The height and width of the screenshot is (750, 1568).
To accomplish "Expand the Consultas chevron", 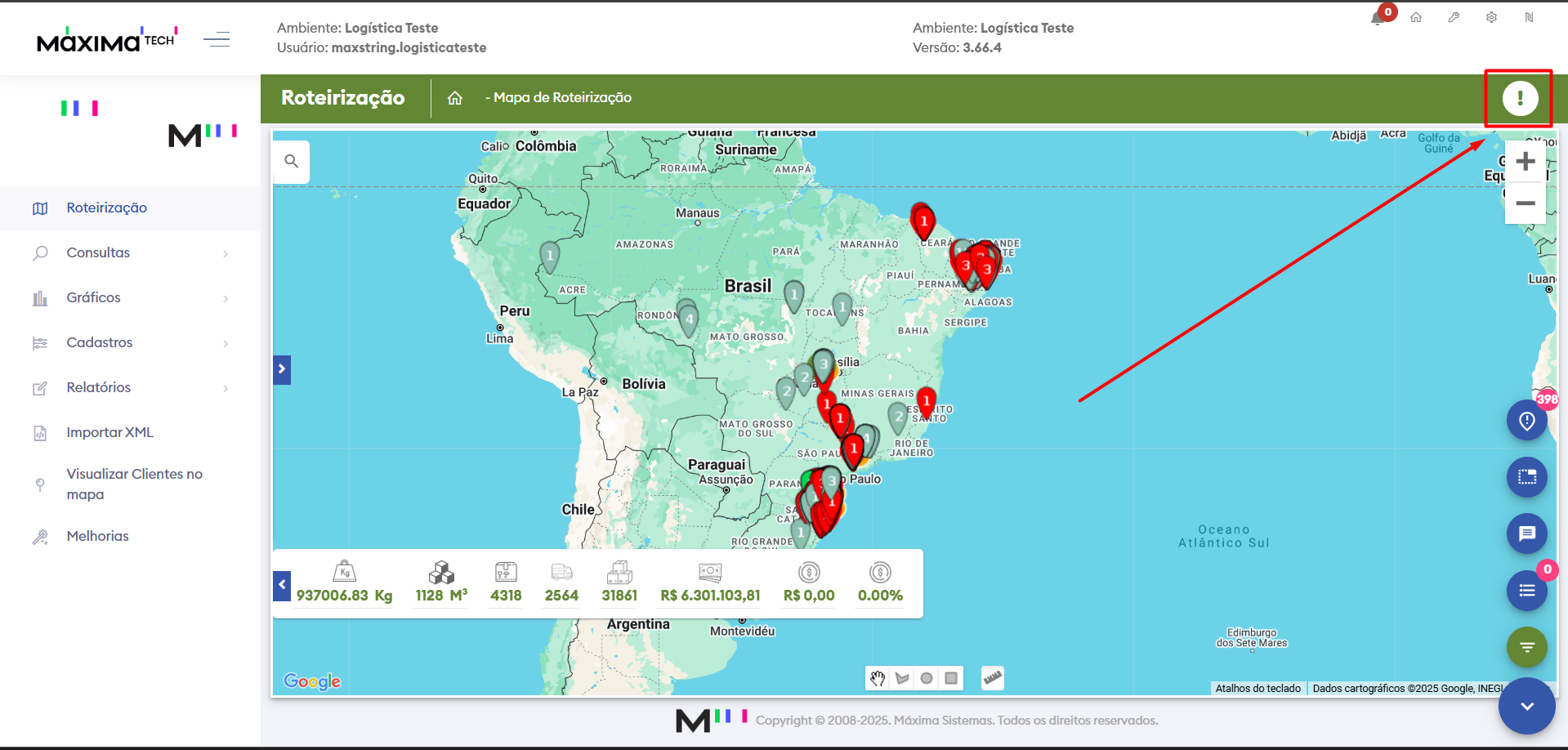I will pos(226,254).
